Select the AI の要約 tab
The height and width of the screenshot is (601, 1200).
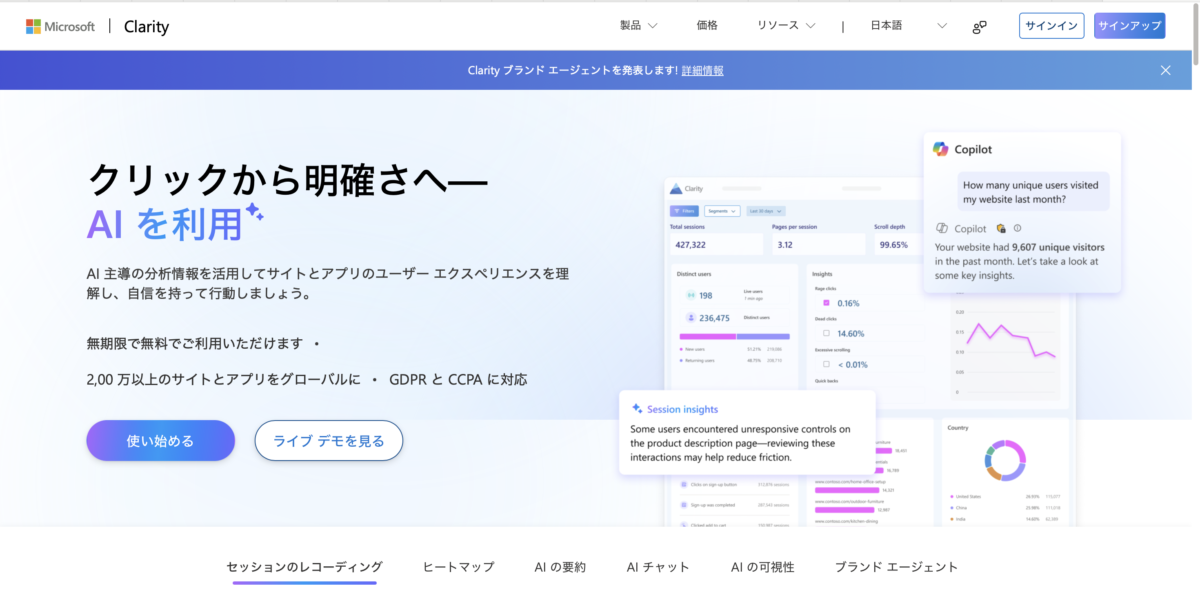[560, 567]
